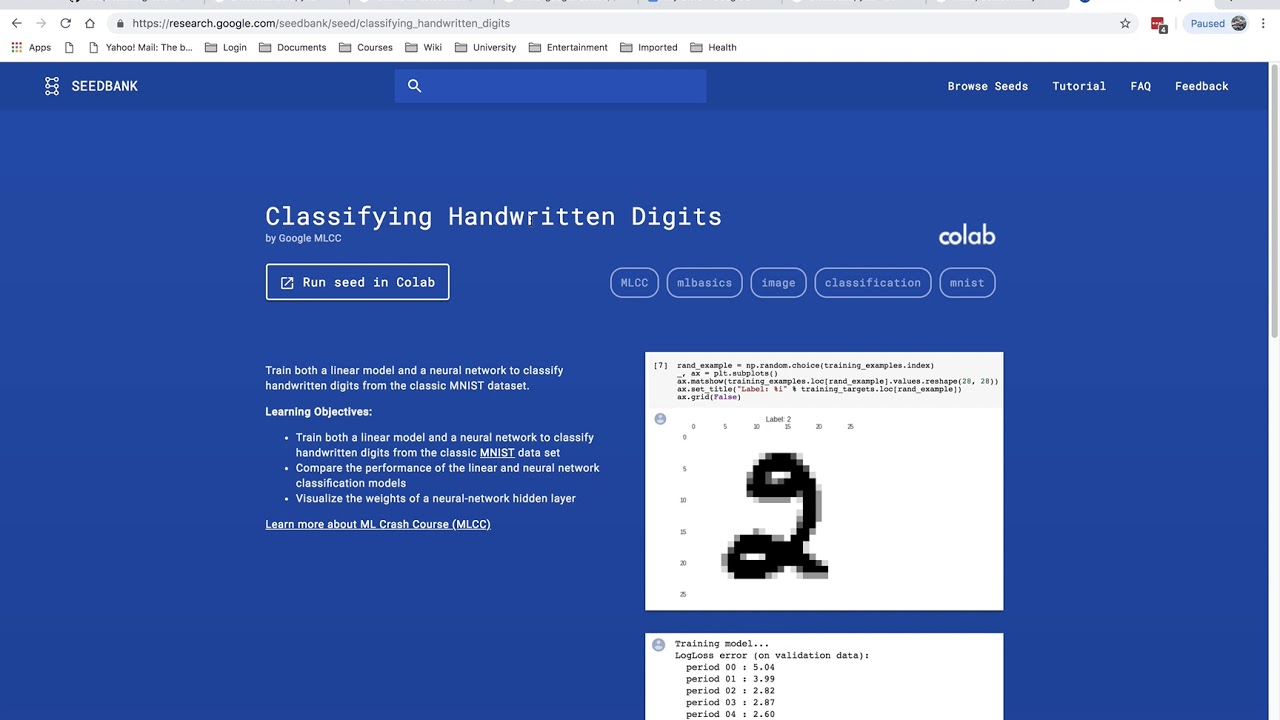Click the Seedbank search field
Image resolution: width=1280 pixels, height=720 pixels.
click(550, 86)
